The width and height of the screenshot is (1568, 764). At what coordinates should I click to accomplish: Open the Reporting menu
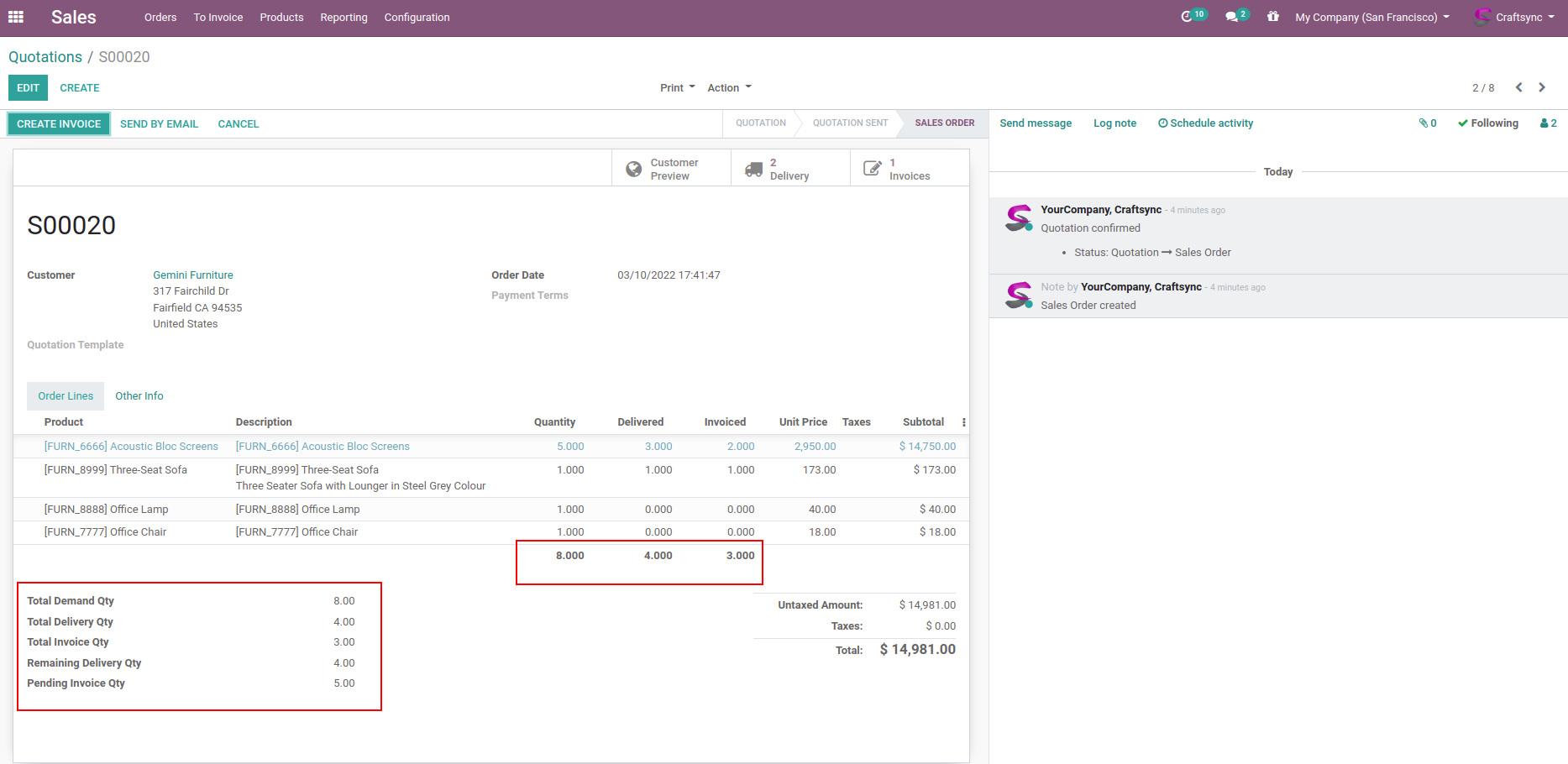point(343,17)
